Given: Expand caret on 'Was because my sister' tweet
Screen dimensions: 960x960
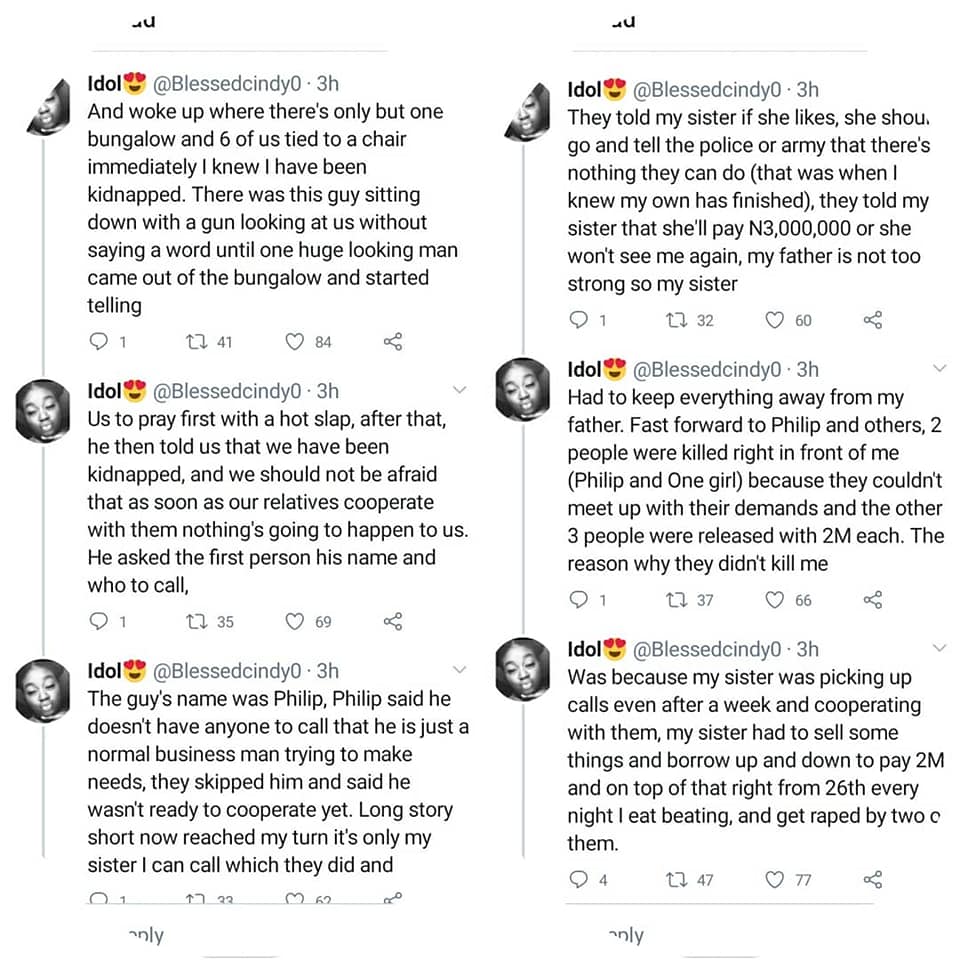Looking at the screenshot, I should click(x=939, y=648).
